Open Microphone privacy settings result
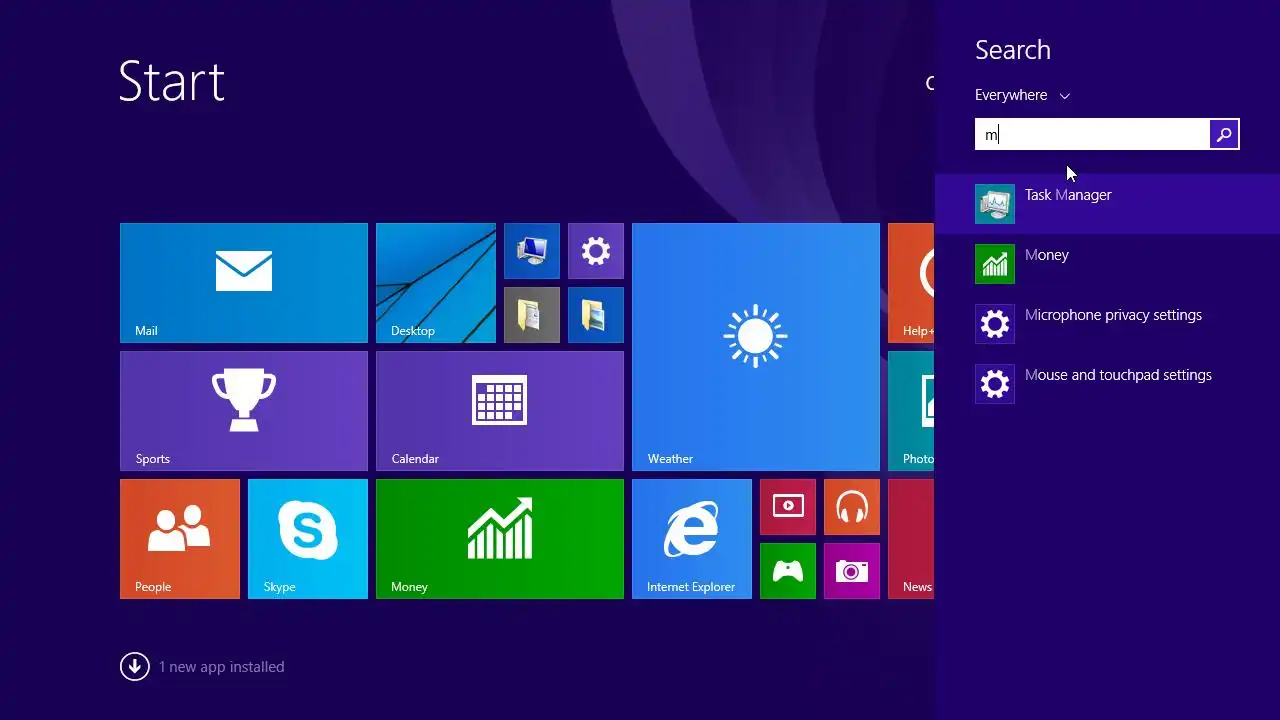1280x720 pixels. (x=1107, y=324)
